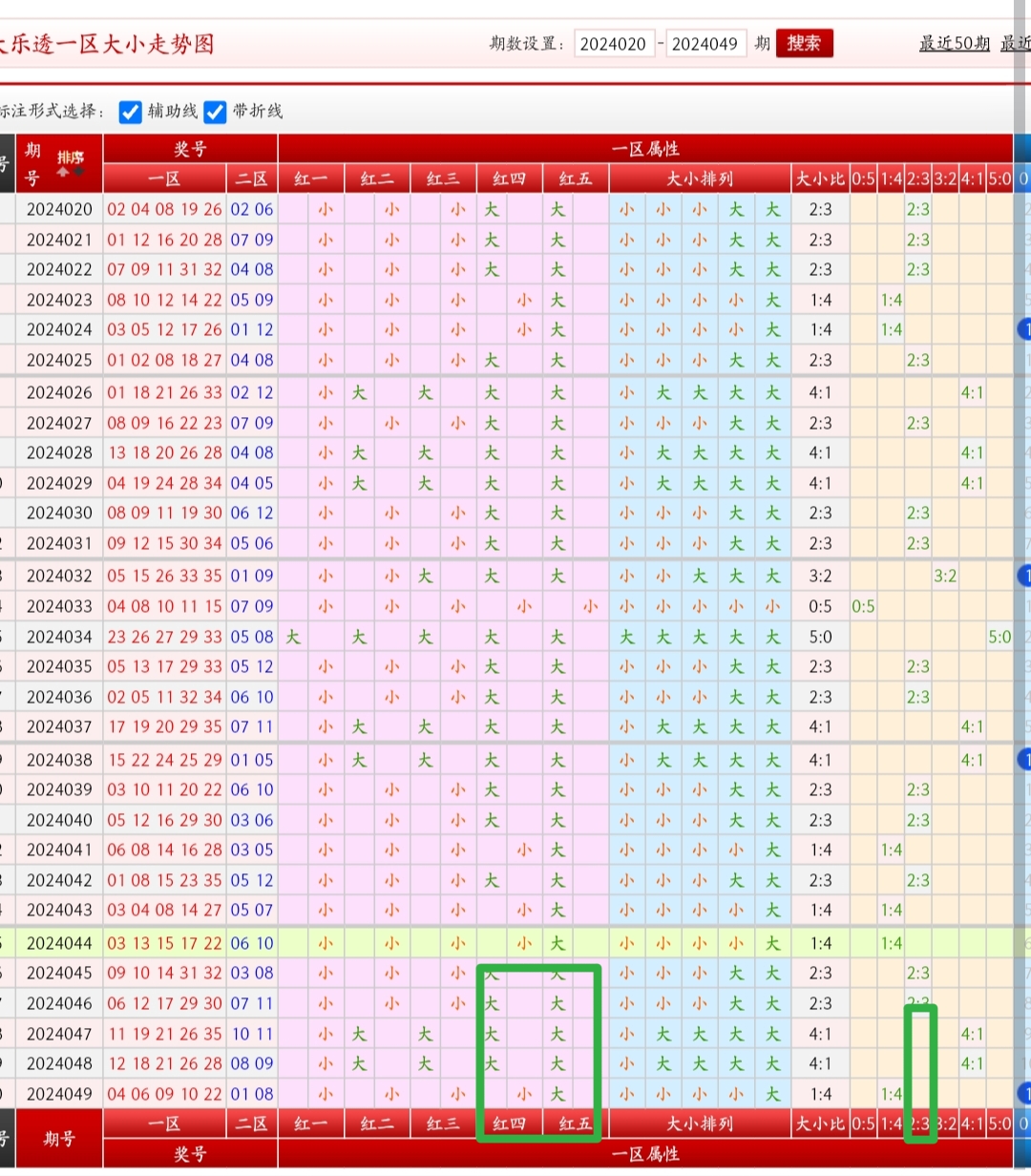The width and height of the screenshot is (1031, 1176).
Task: Select period row 2024034
Action: coord(59,637)
